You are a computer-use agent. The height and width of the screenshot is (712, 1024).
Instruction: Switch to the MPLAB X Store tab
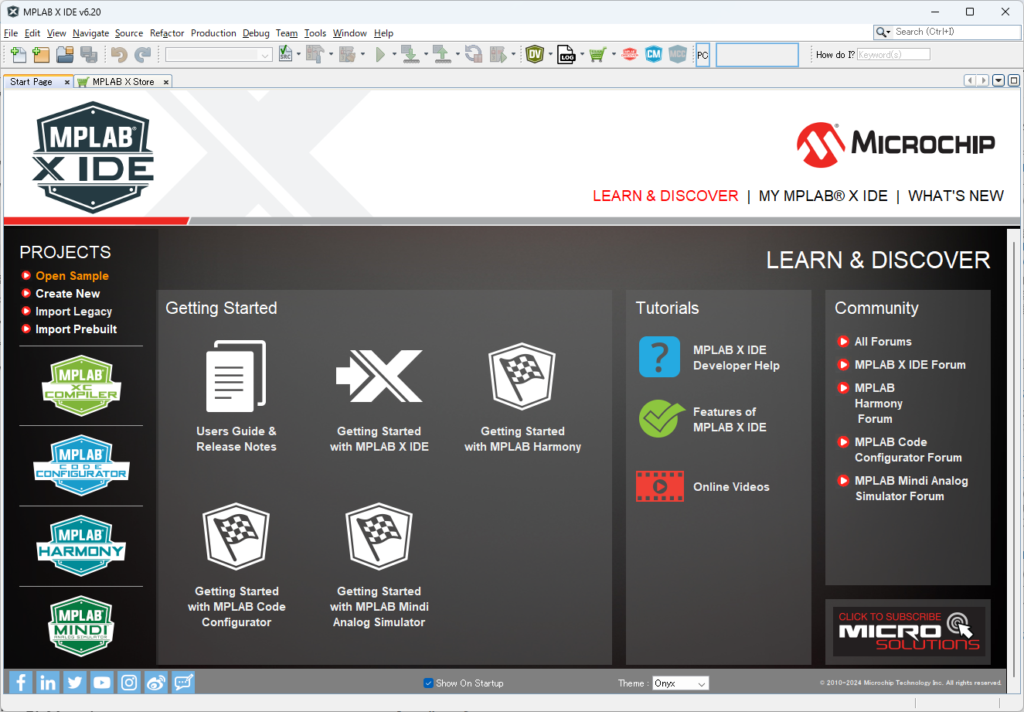point(123,82)
